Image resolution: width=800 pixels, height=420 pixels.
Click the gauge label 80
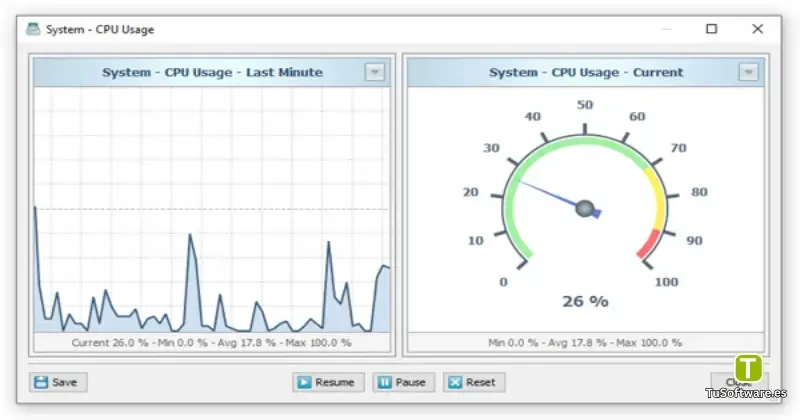(699, 192)
